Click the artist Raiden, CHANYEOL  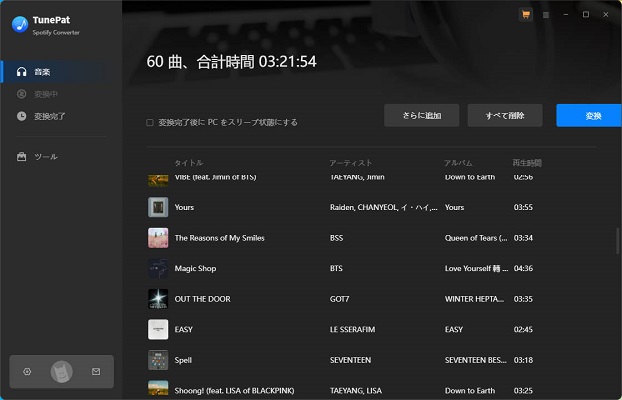383,207
